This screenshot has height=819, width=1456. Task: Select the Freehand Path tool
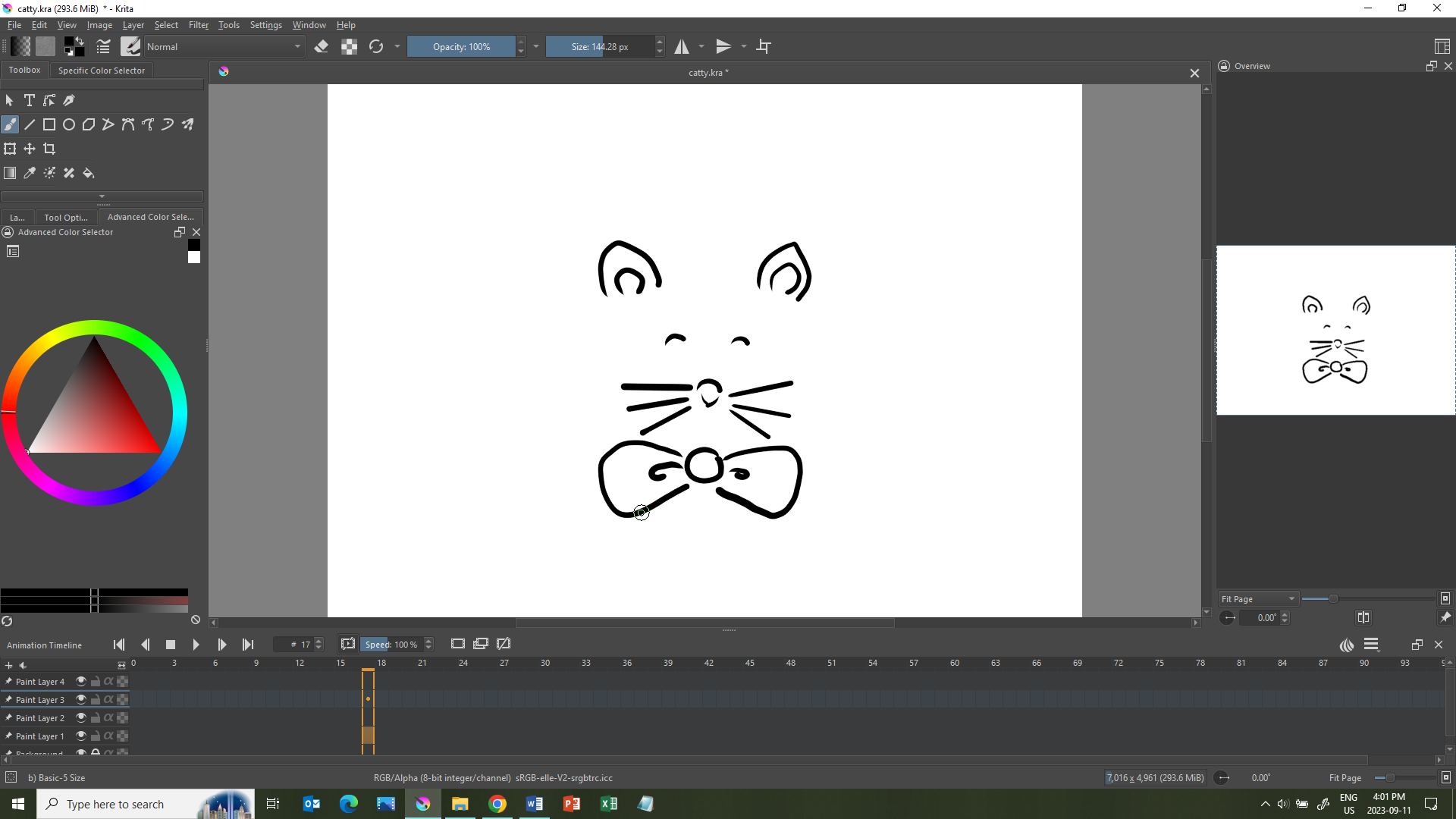point(148,124)
